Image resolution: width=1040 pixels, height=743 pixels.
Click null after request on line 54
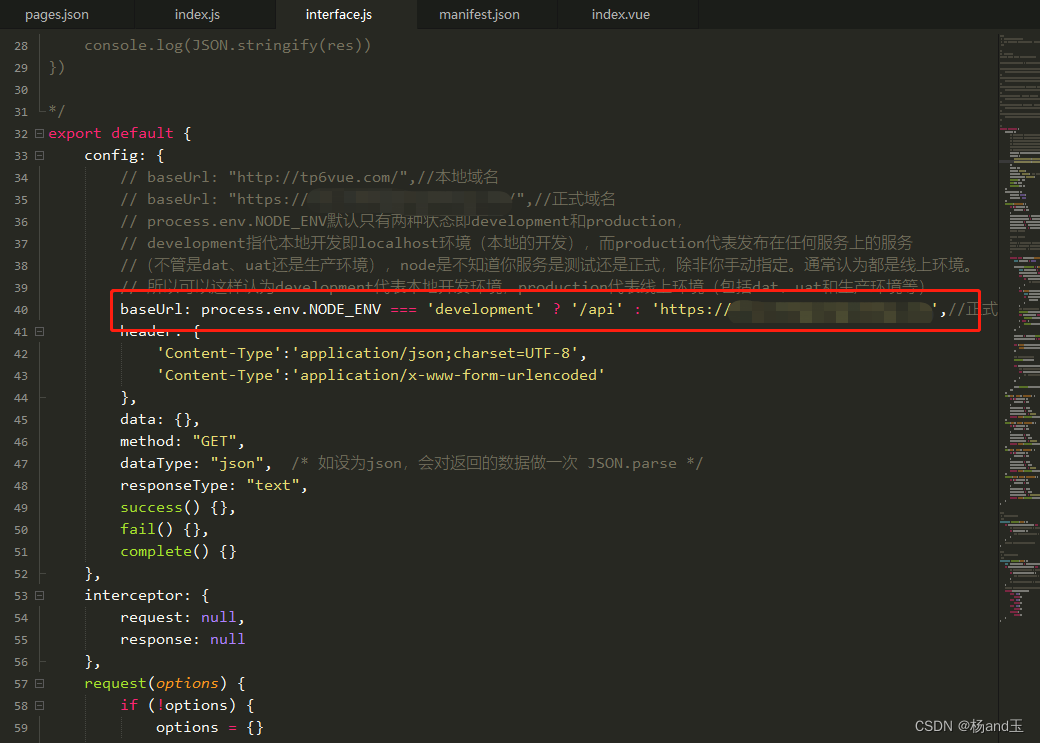tap(218, 617)
